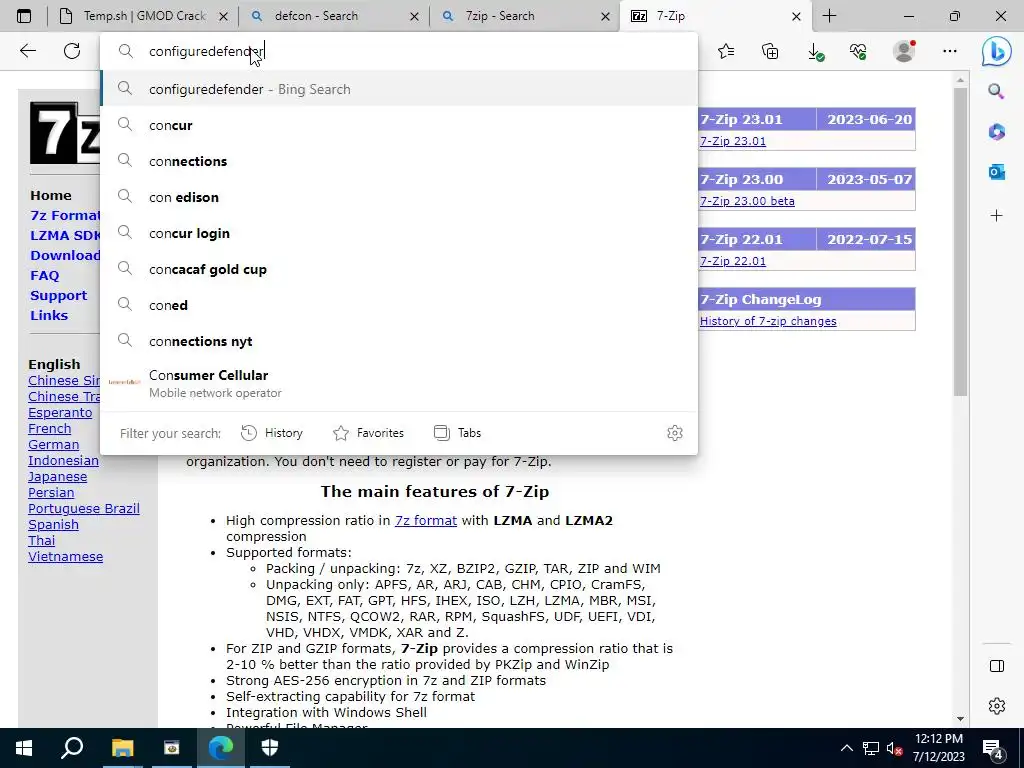Open the Outlook sidebar icon

tap(997, 172)
